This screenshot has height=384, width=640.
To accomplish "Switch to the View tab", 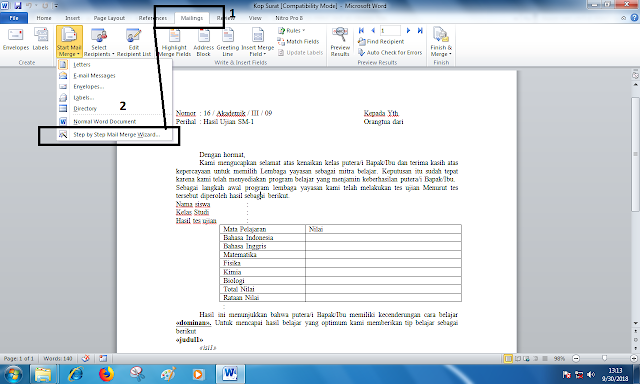I will point(255,18).
